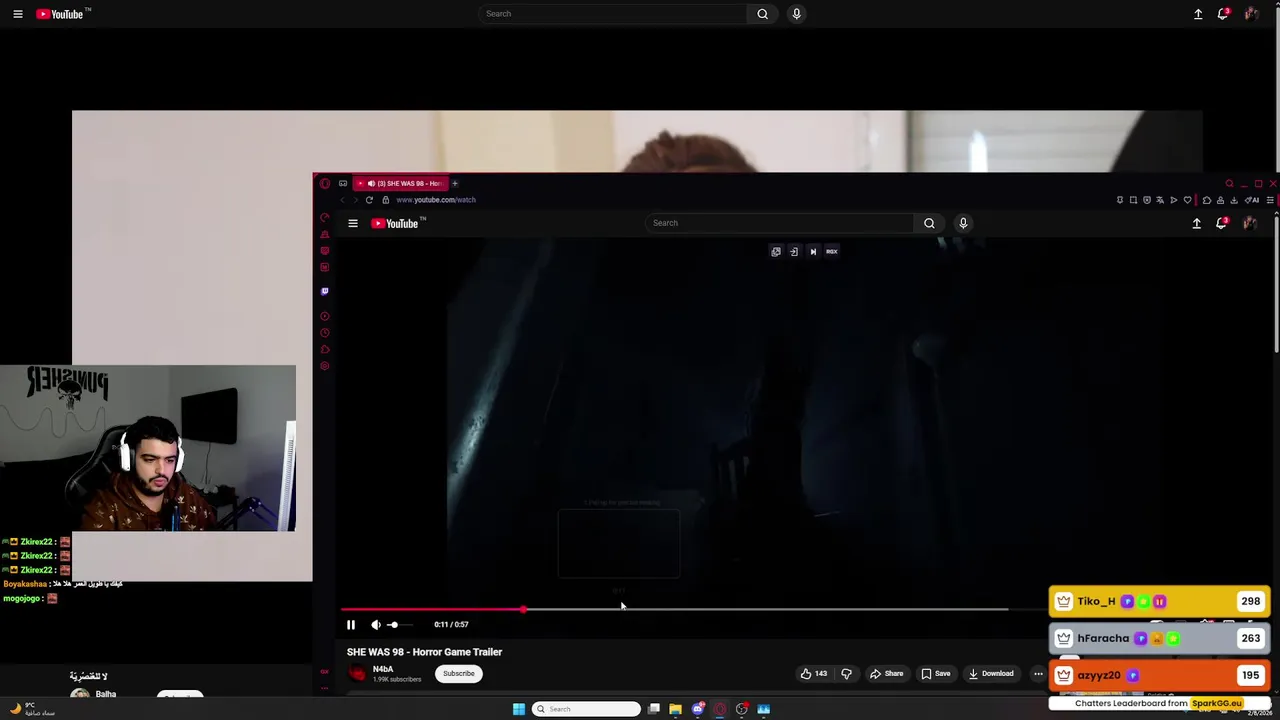Like the video with 143 likes
Image resolution: width=1280 pixels, height=720 pixels.
814,674
